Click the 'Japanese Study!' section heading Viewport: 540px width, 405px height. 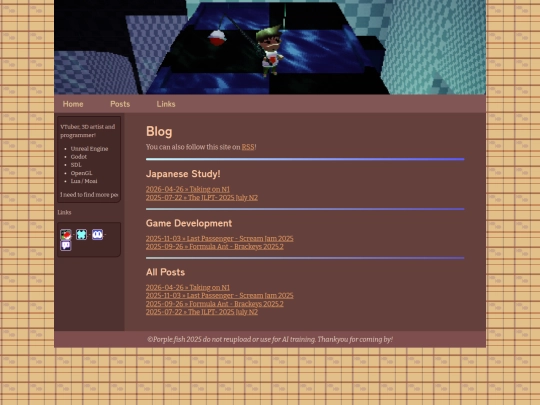(x=183, y=174)
